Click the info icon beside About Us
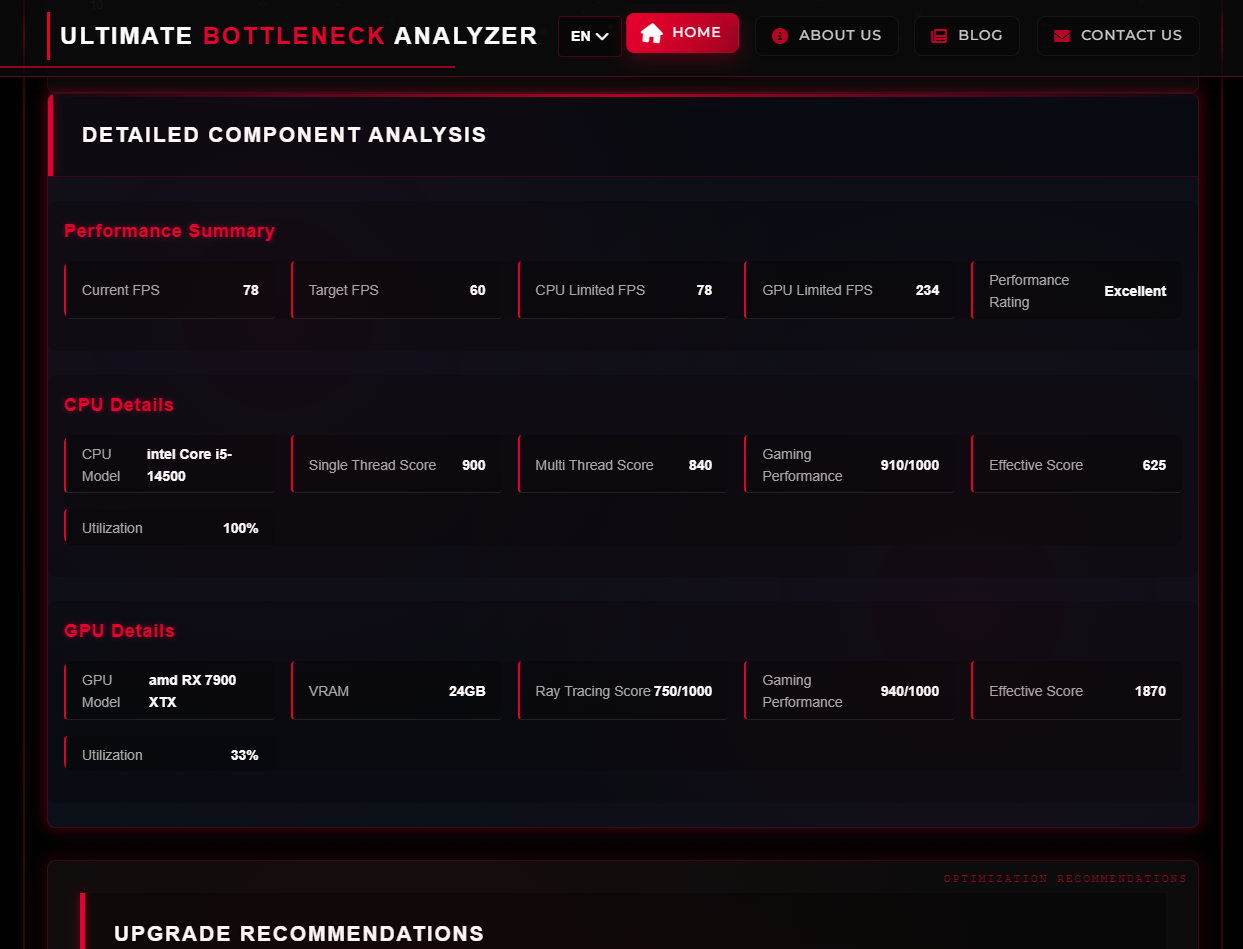Image resolution: width=1243 pixels, height=949 pixels. [x=780, y=36]
